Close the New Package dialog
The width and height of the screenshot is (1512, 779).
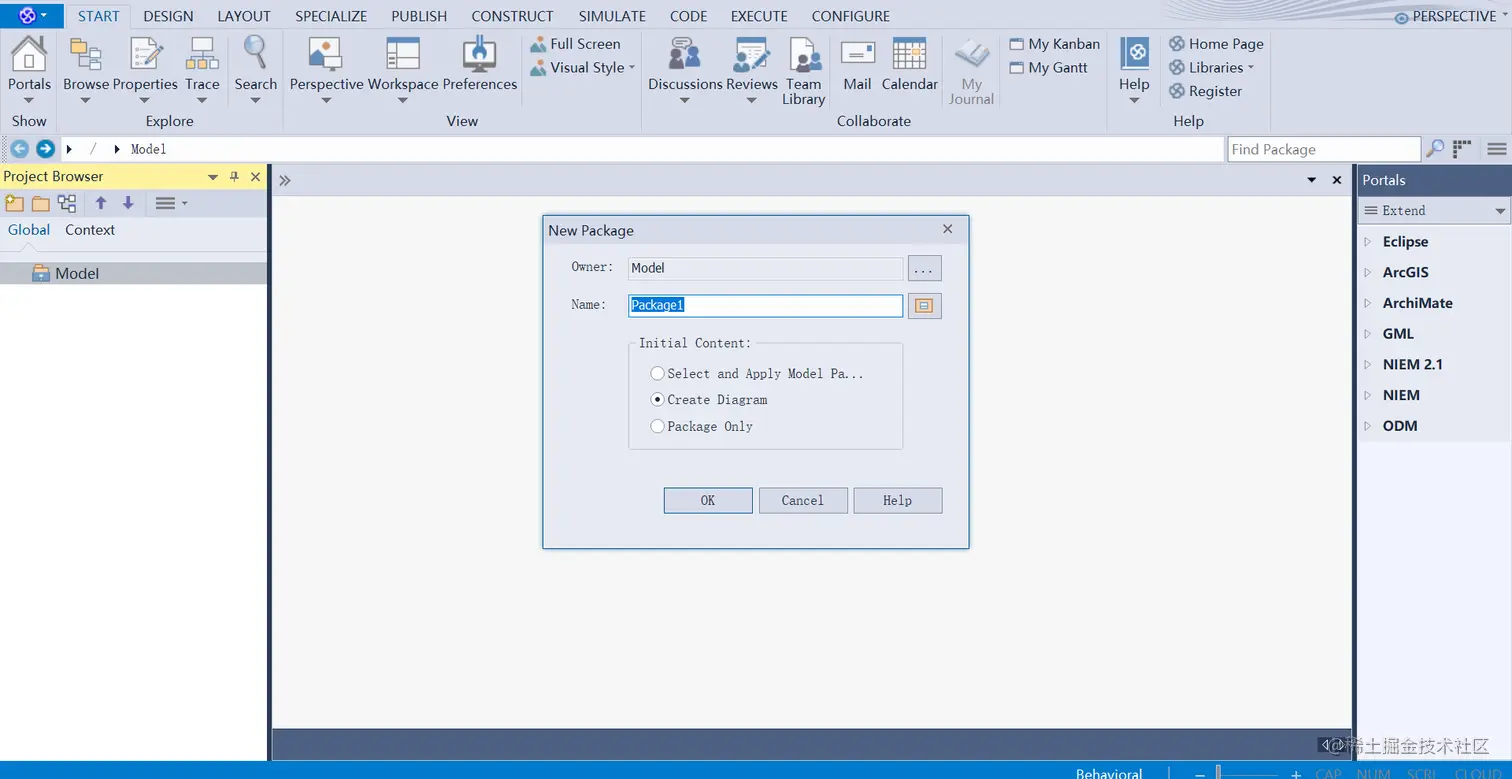[x=948, y=229]
